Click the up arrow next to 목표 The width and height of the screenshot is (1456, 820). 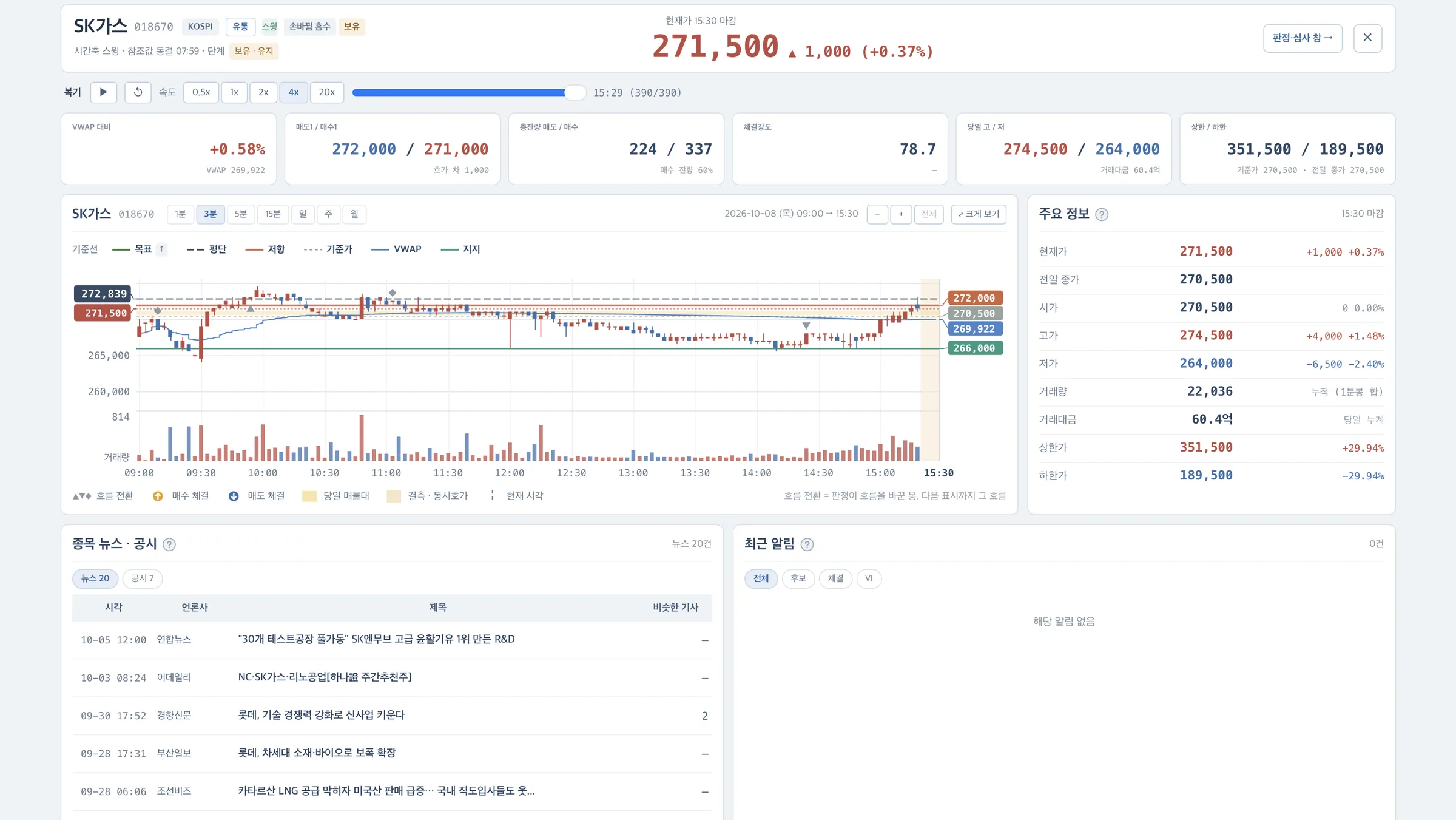coord(161,249)
